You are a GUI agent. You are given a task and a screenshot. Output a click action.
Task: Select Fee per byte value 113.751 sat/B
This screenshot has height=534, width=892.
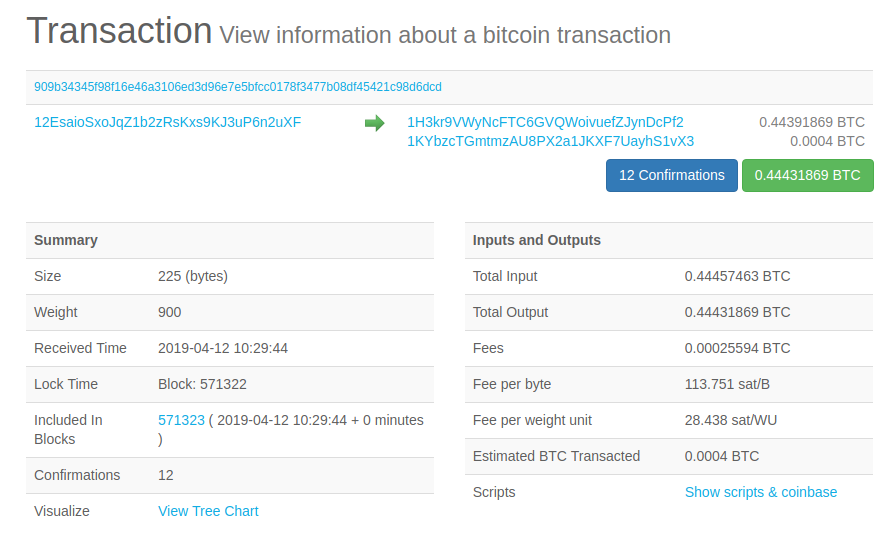727,384
